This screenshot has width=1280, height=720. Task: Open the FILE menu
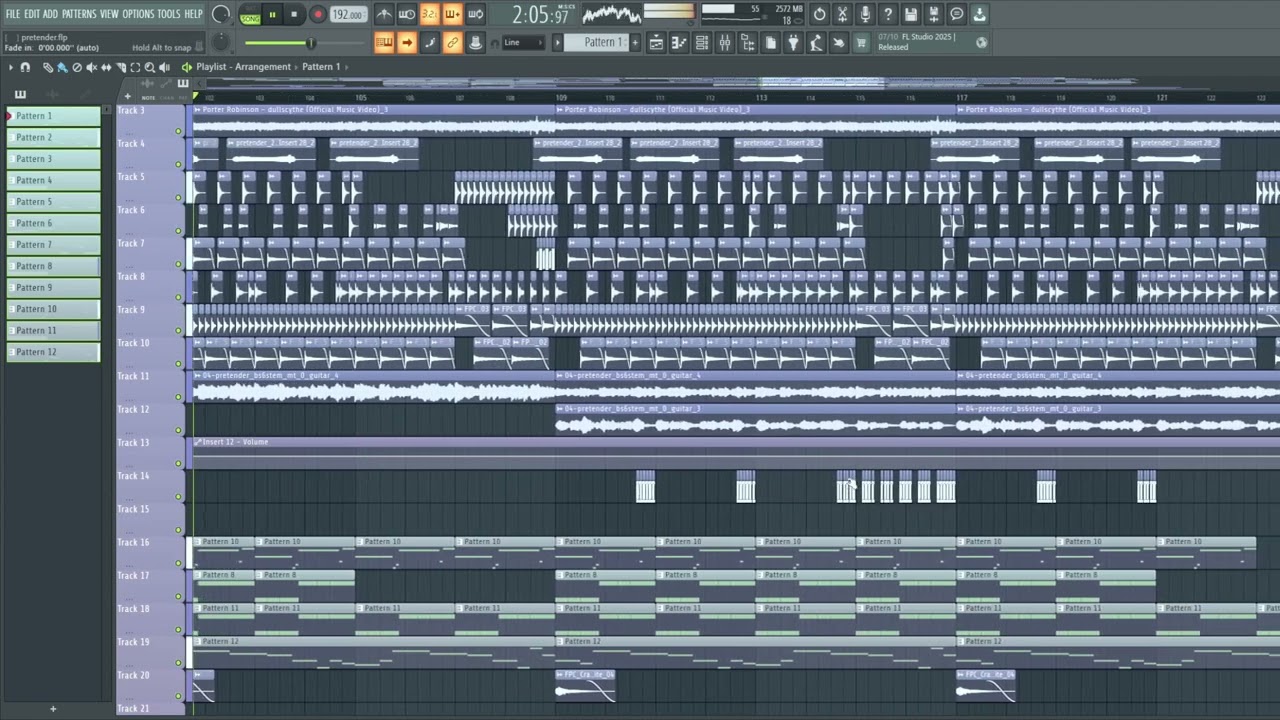coord(13,14)
